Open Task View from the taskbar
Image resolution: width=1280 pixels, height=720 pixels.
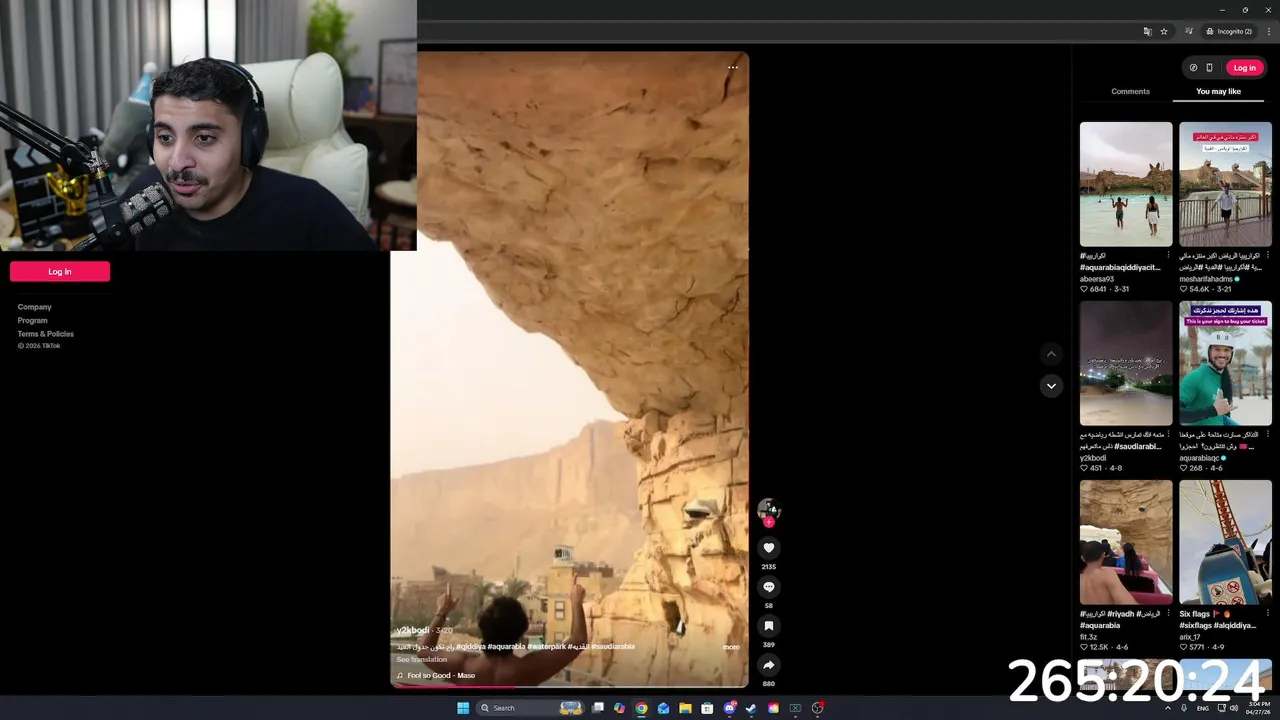coord(597,708)
